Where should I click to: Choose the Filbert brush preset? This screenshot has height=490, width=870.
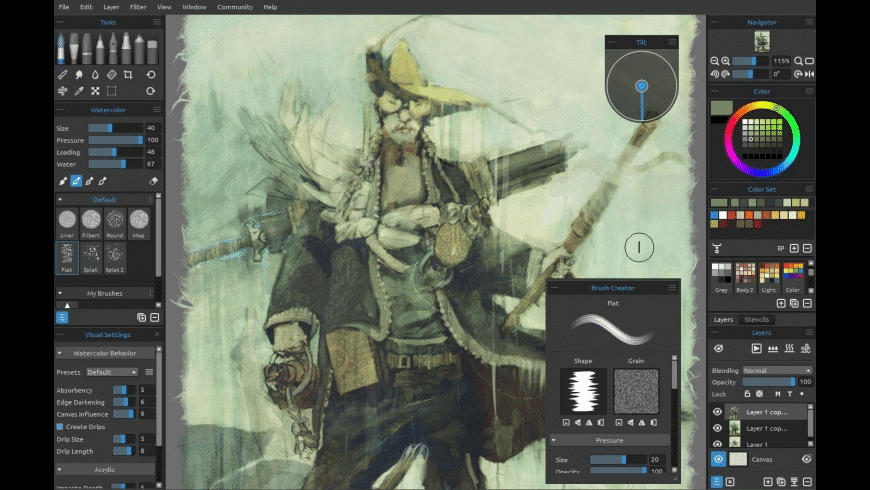(91, 224)
